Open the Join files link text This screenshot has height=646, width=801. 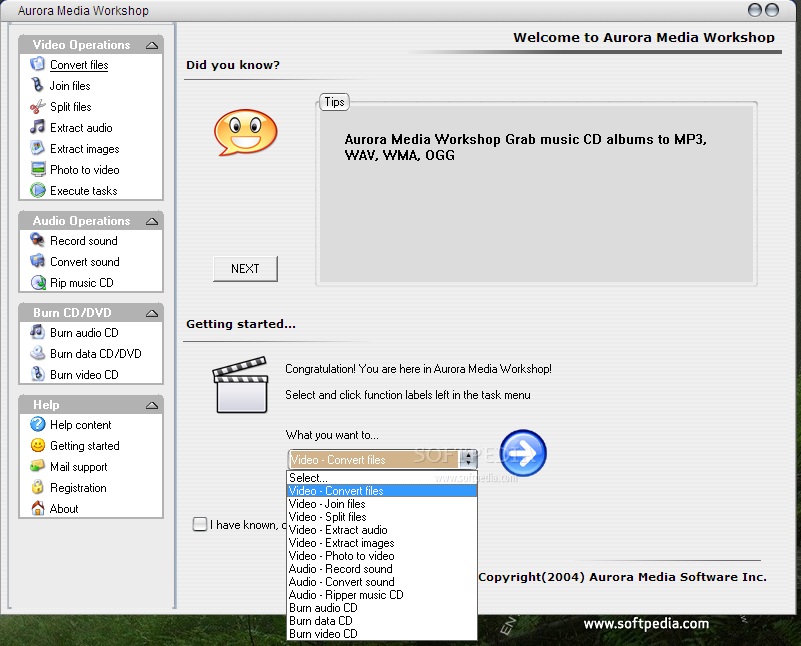pos(70,86)
